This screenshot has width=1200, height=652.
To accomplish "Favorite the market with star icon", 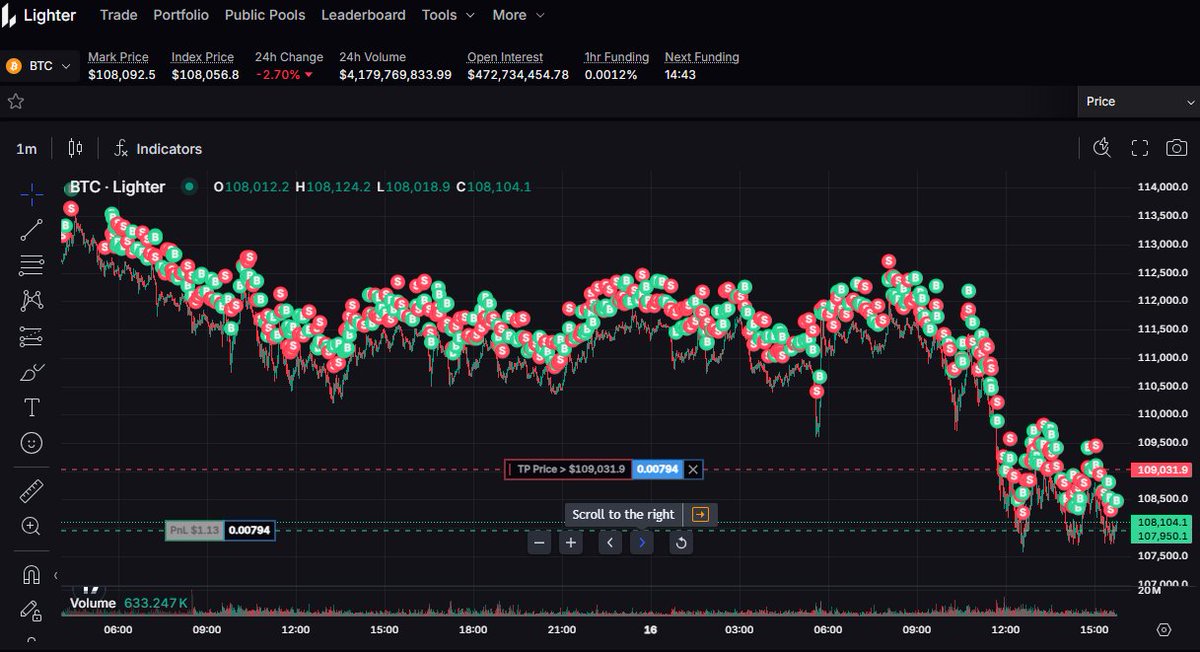I will (15, 101).
